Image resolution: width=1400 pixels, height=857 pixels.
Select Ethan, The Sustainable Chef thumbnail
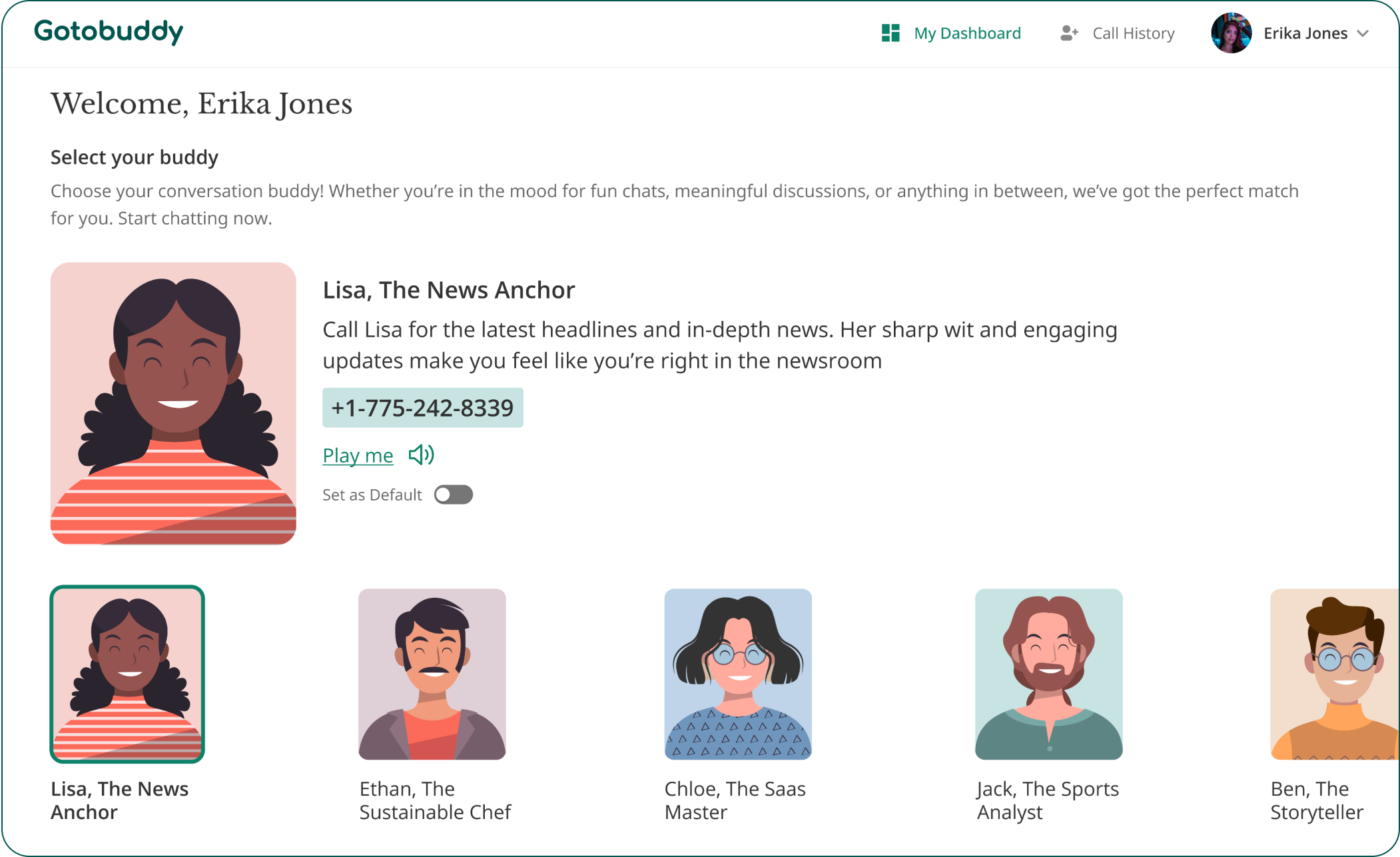pos(432,674)
